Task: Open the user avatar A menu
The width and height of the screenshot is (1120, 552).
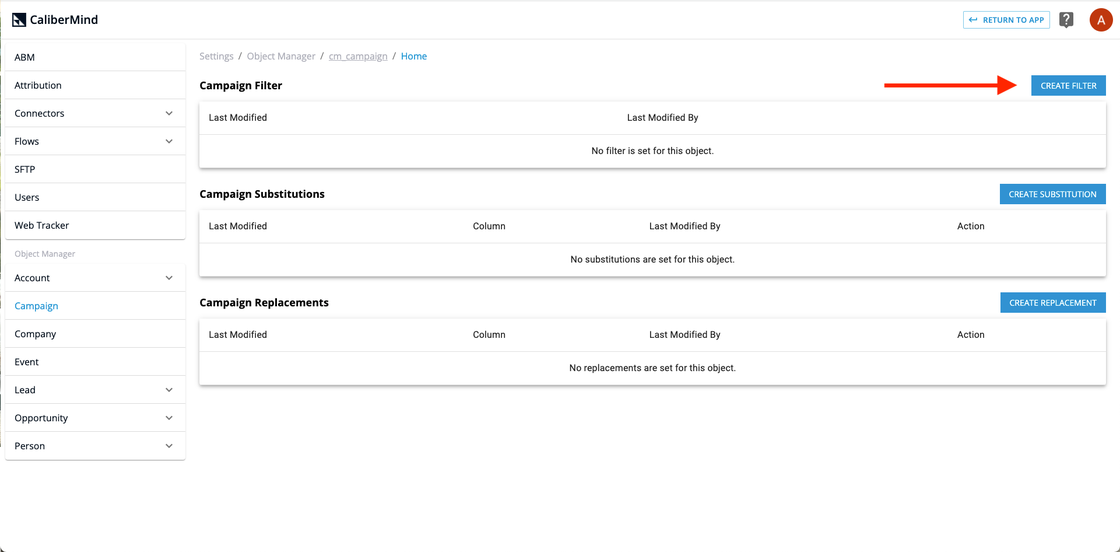Action: (1101, 20)
